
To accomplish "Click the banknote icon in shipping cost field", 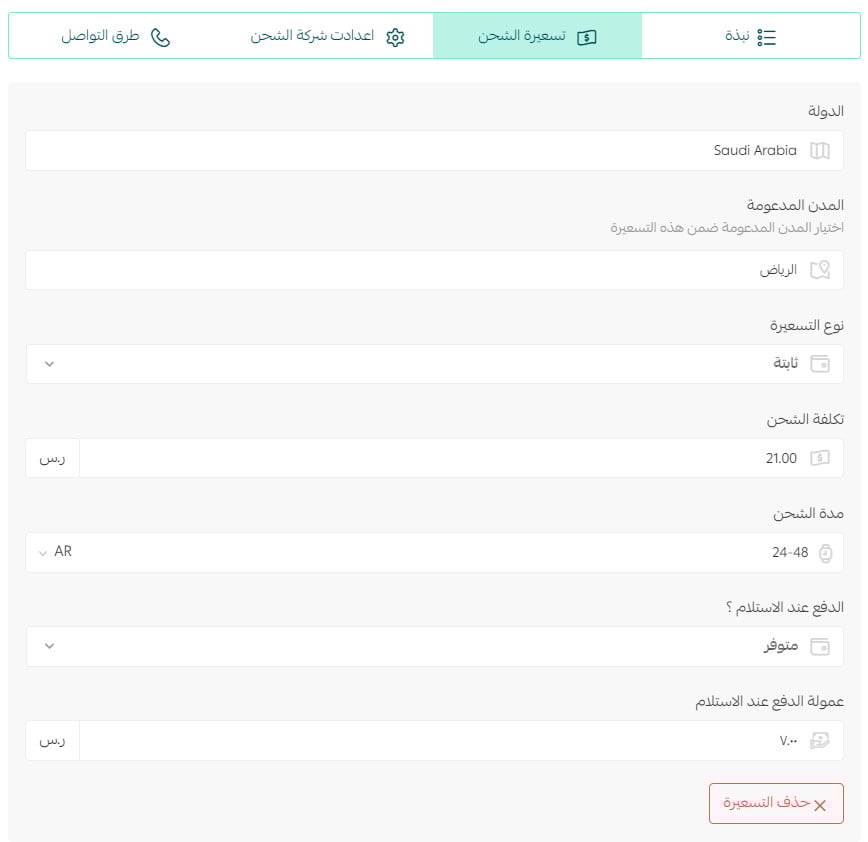I will [x=820, y=458].
